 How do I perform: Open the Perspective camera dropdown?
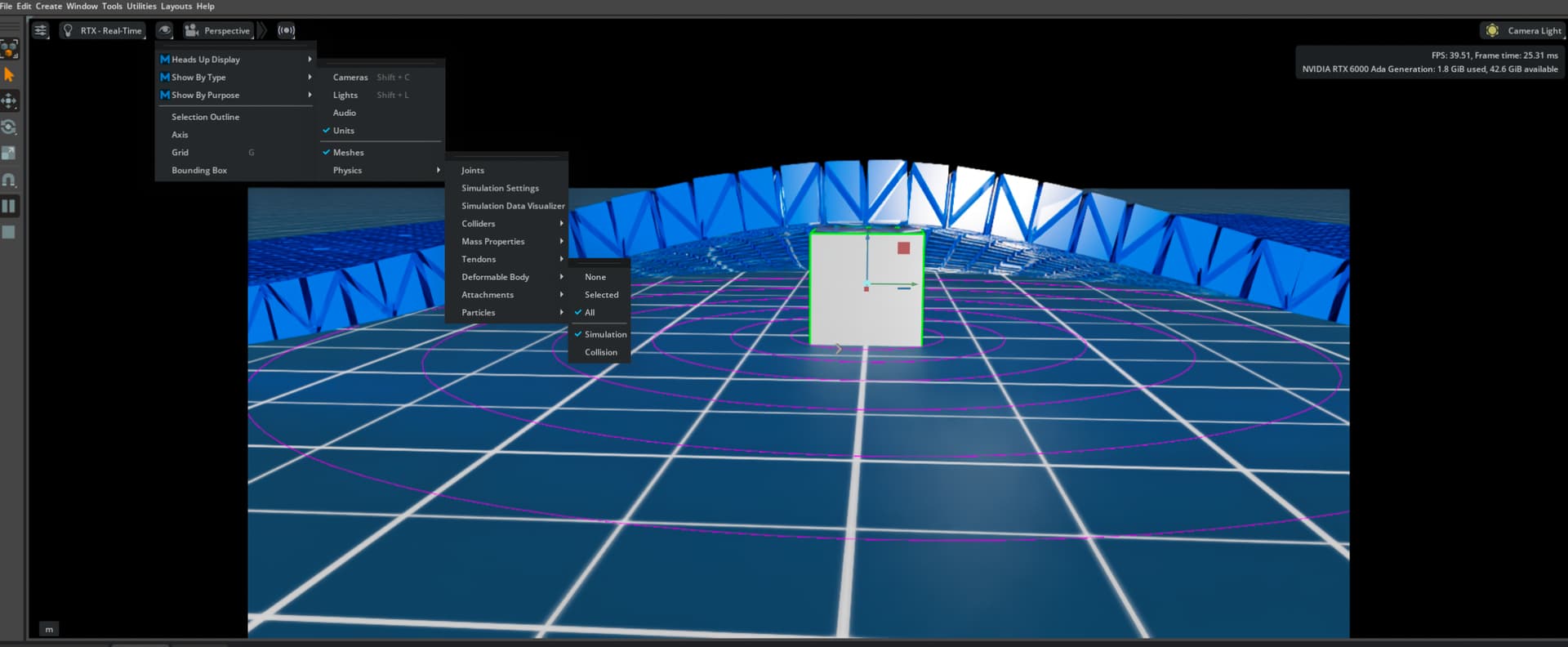(x=218, y=30)
